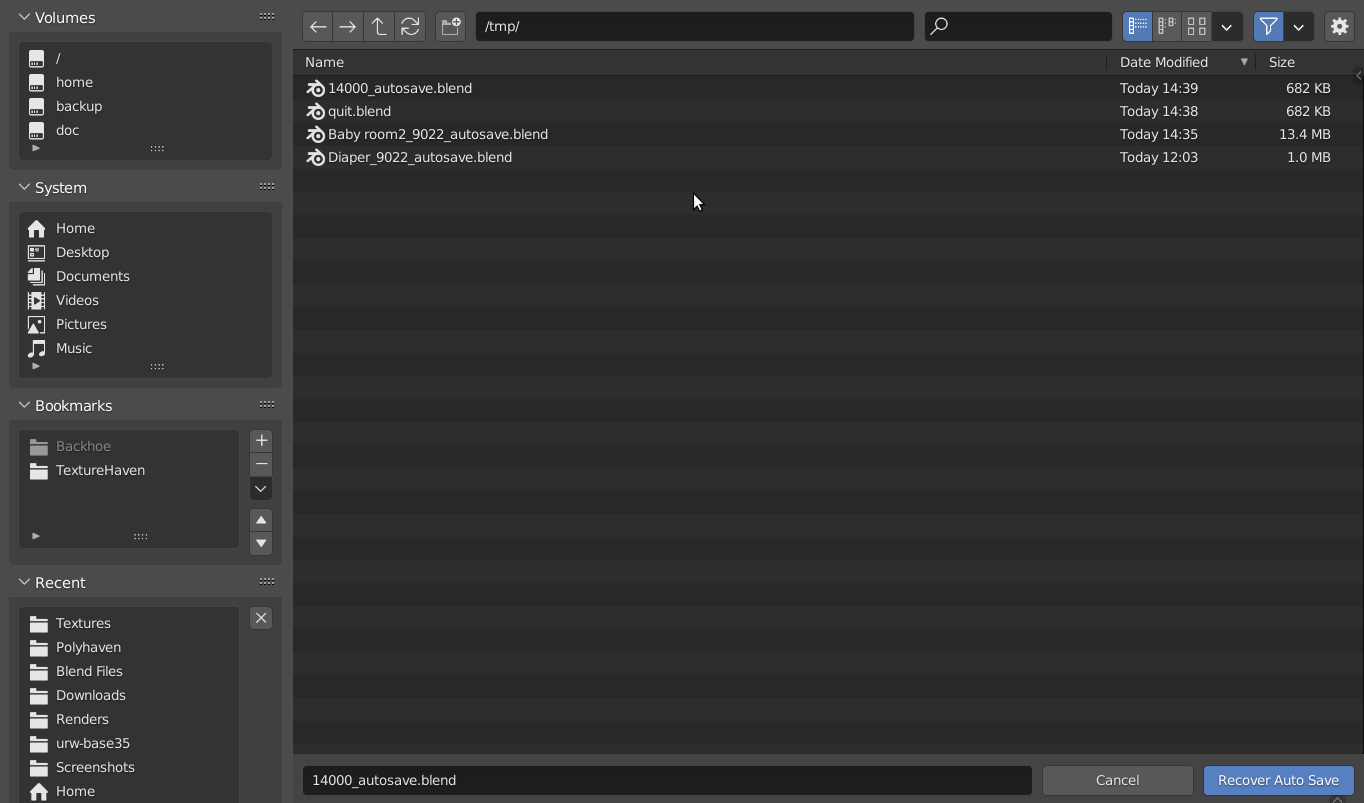Click the Recover Auto Save button

click(1278, 780)
